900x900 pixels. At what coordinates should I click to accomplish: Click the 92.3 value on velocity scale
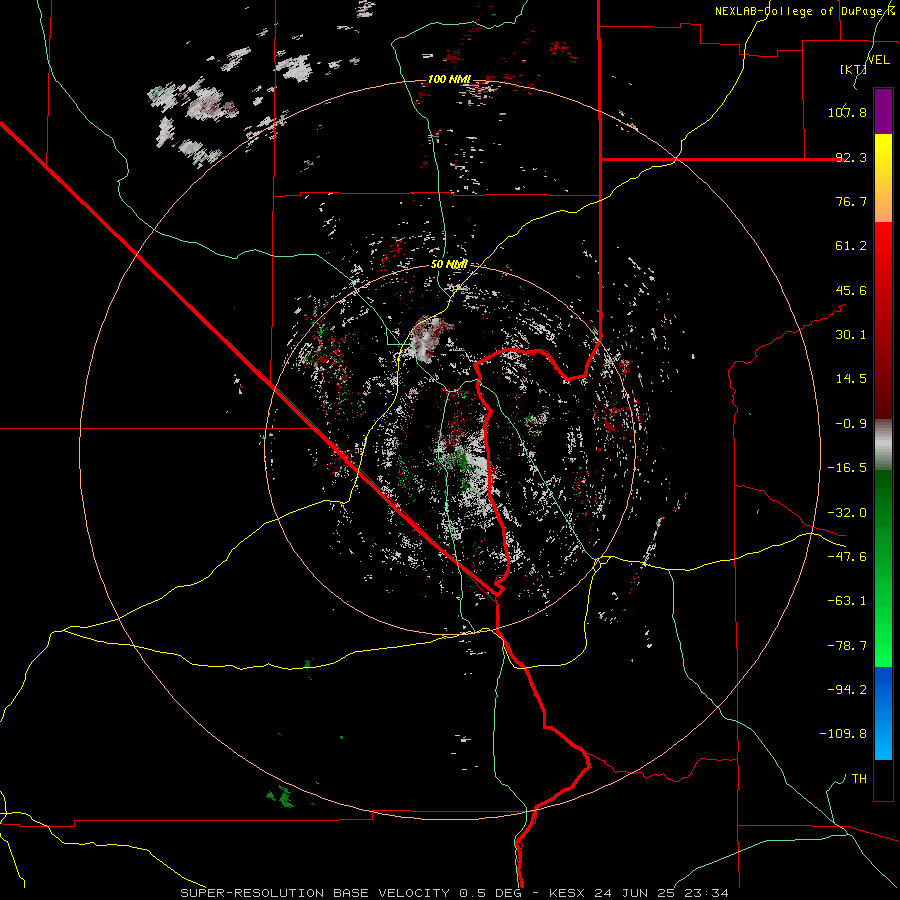pos(851,157)
